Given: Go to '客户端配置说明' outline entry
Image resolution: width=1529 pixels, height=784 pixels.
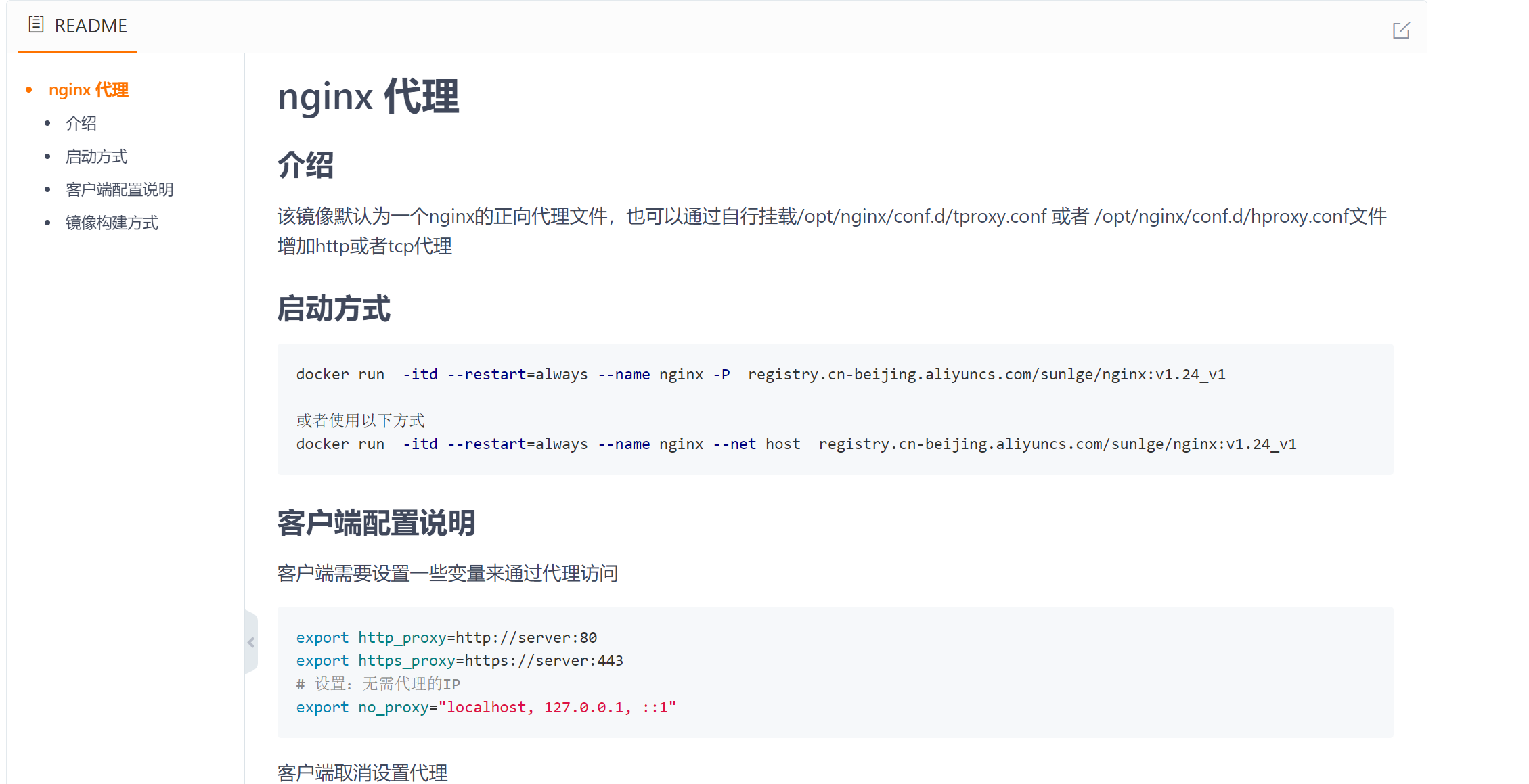Looking at the screenshot, I should pos(120,189).
